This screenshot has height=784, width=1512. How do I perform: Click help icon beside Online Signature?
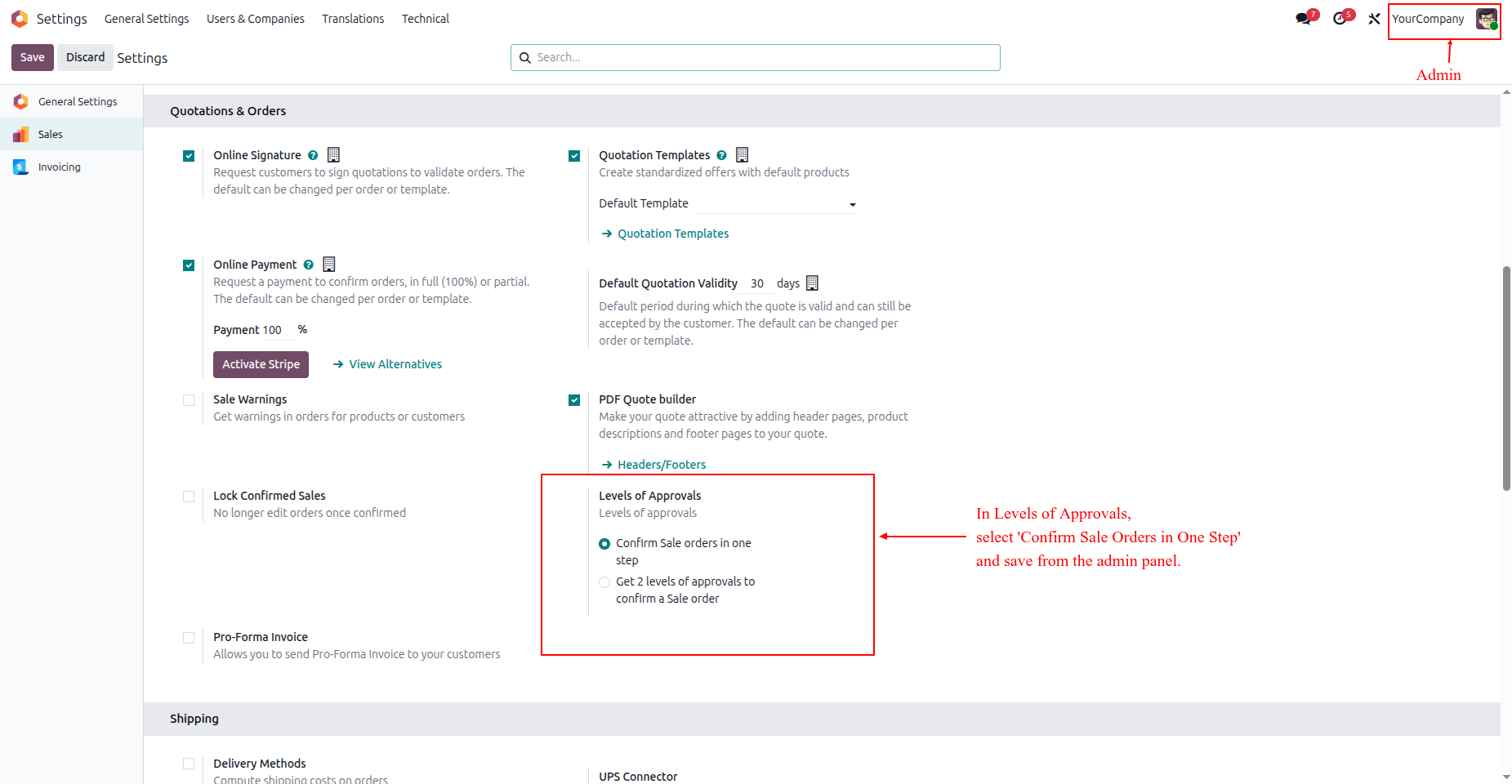pos(313,155)
